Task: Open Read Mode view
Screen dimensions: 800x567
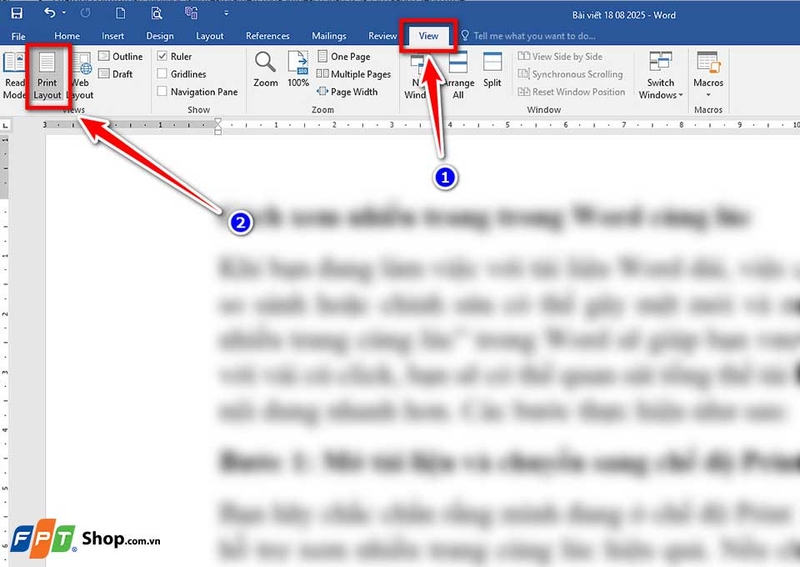Action: pos(15,73)
